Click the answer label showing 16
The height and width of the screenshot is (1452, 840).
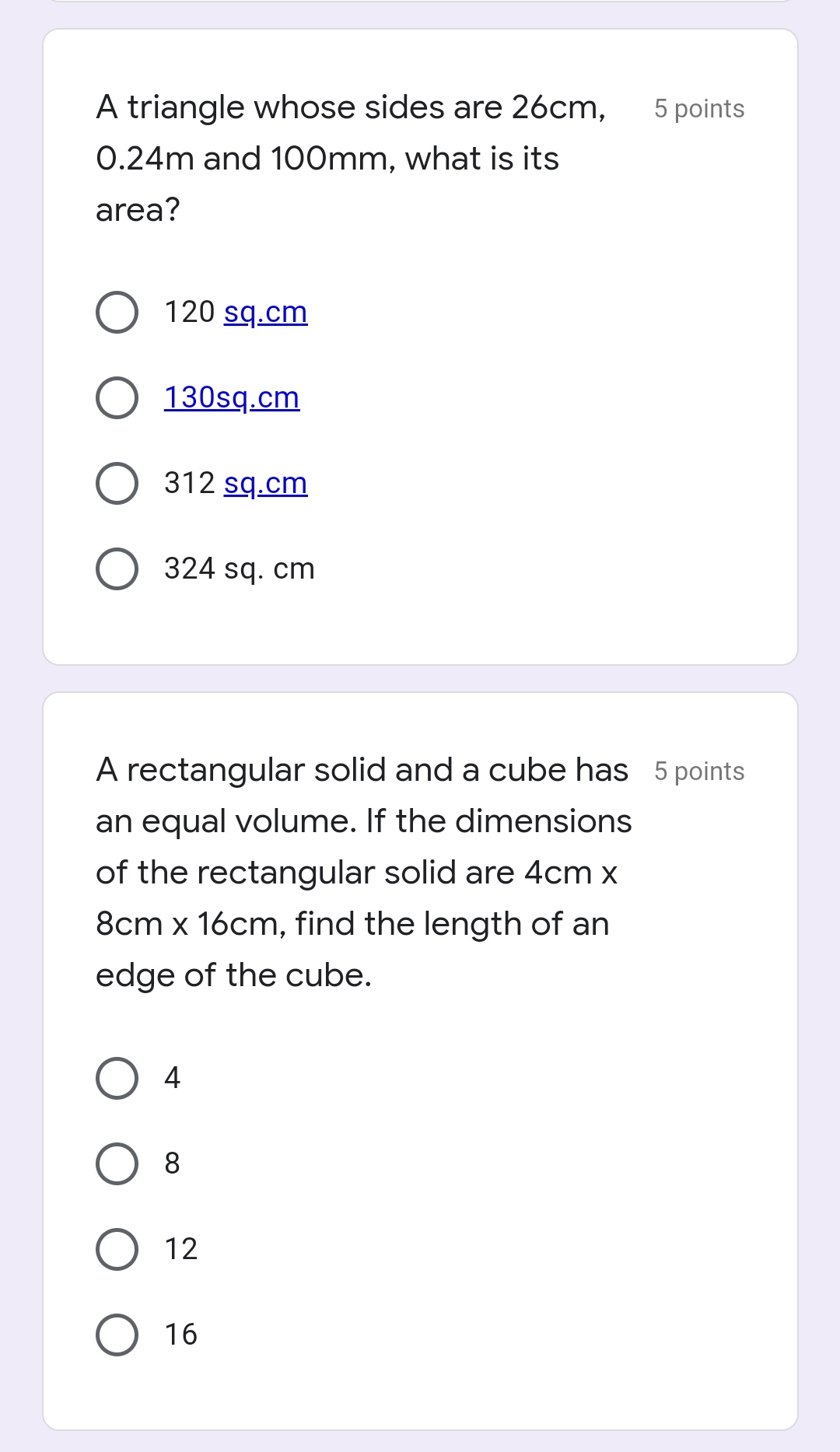[182, 1335]
